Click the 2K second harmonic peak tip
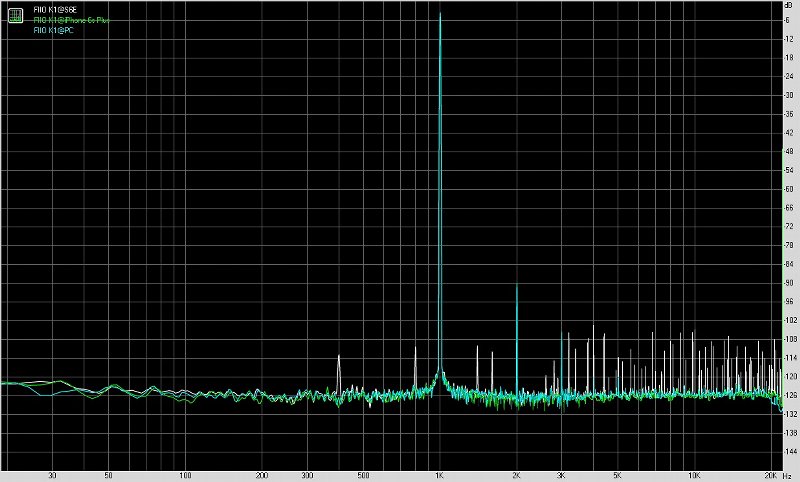Screen dimensions: 800x482 pos(516,286)
